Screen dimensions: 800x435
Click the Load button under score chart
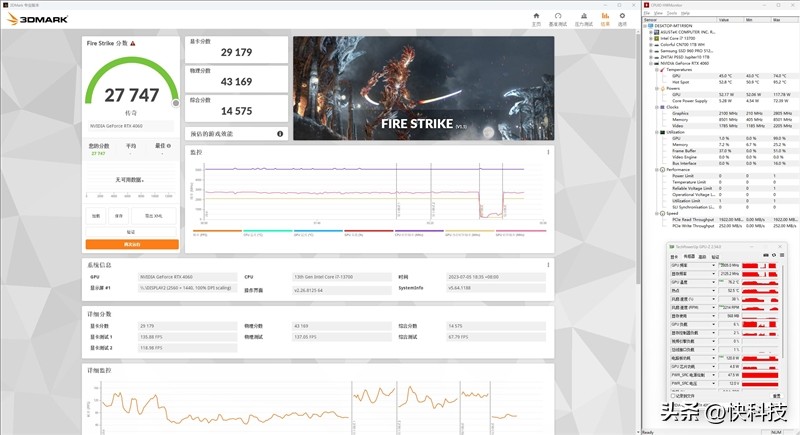(96, 216)
